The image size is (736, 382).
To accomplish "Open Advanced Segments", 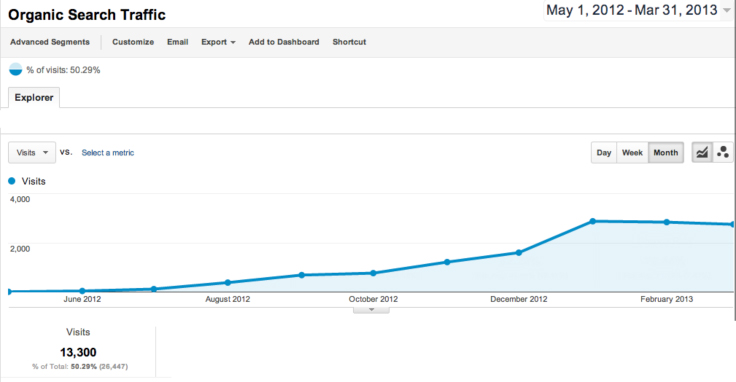I will (x=50, y=42).
